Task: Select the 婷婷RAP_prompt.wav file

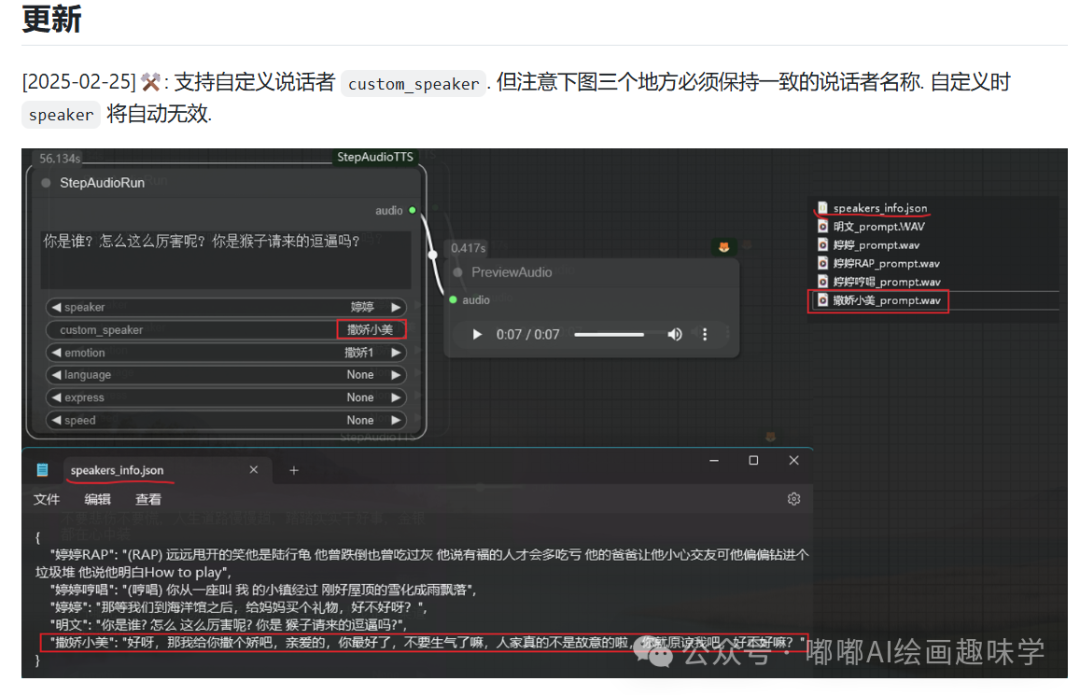Action: [x=886, y=263]
